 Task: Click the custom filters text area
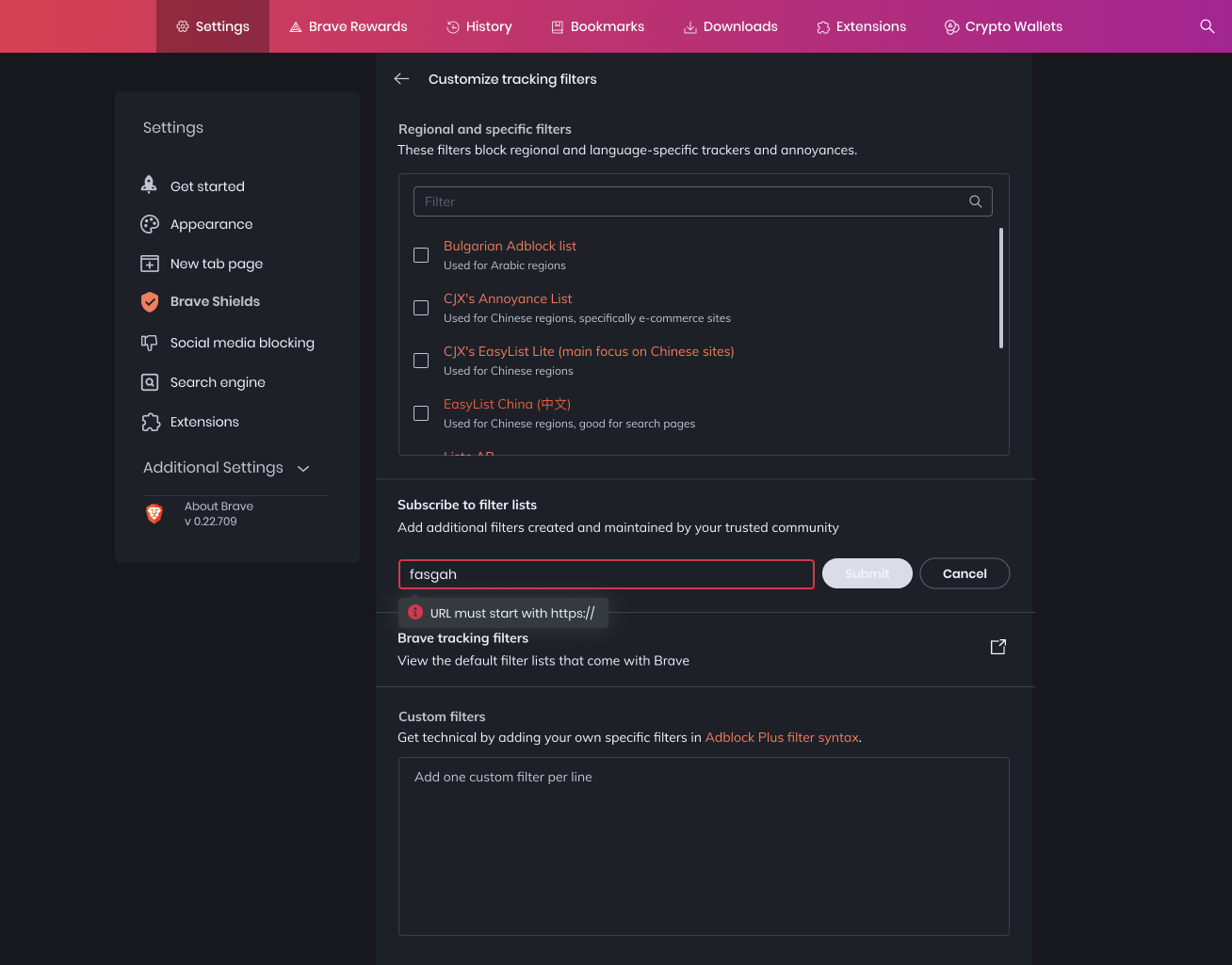[704, 846]
